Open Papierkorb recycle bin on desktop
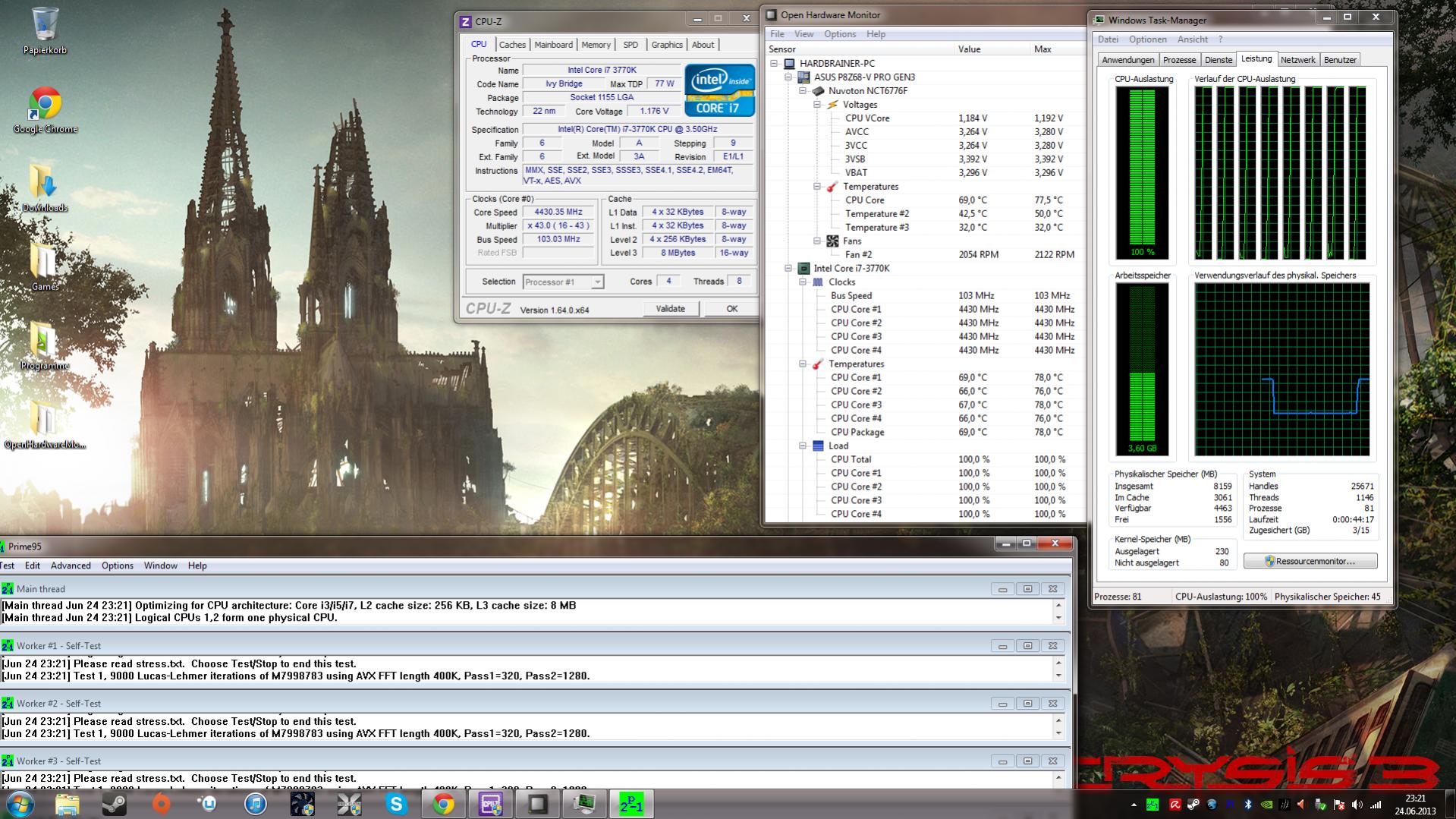Screen dimensions: 1456x819 coord(45,31)
